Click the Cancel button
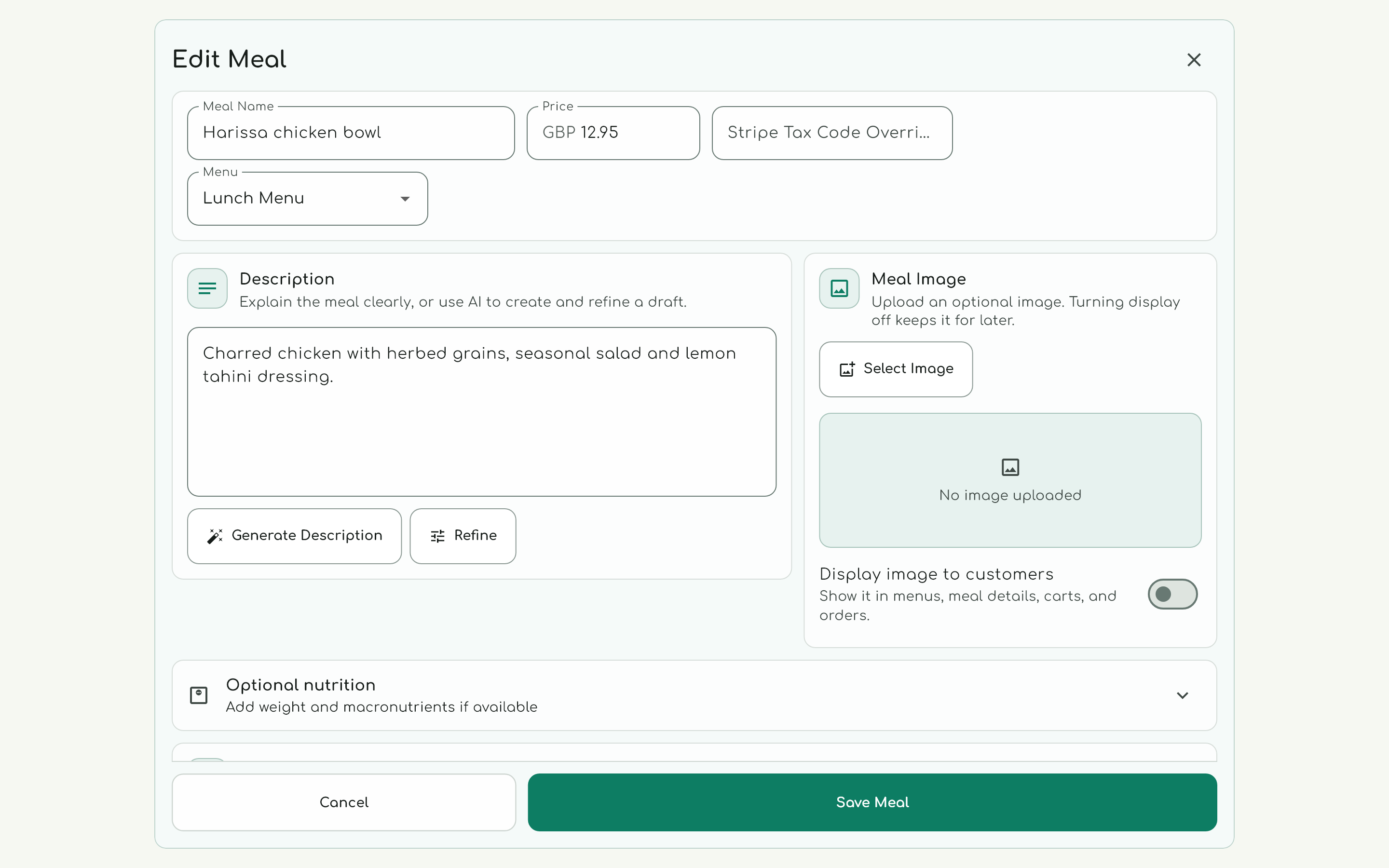1389x868 pixels. (344, 802)
